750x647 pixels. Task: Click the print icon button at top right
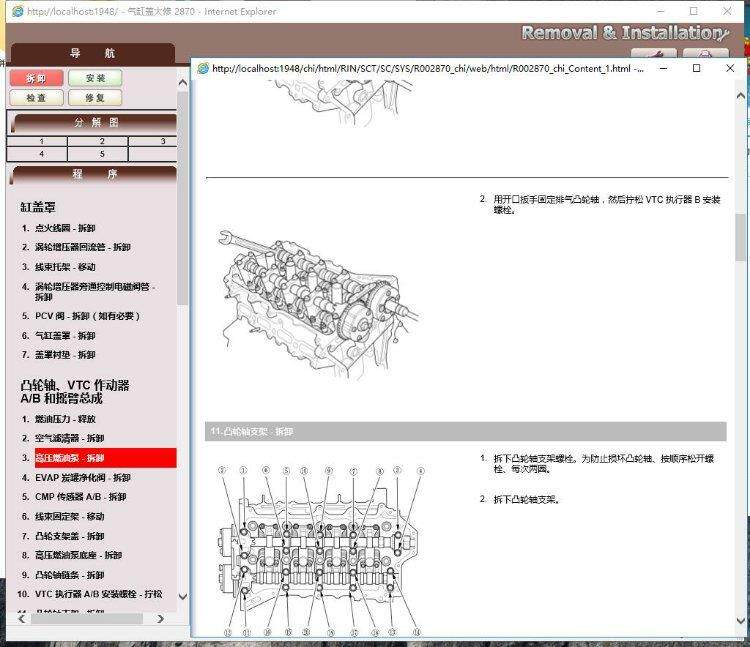pyautogui.click(x=706, y=53)
